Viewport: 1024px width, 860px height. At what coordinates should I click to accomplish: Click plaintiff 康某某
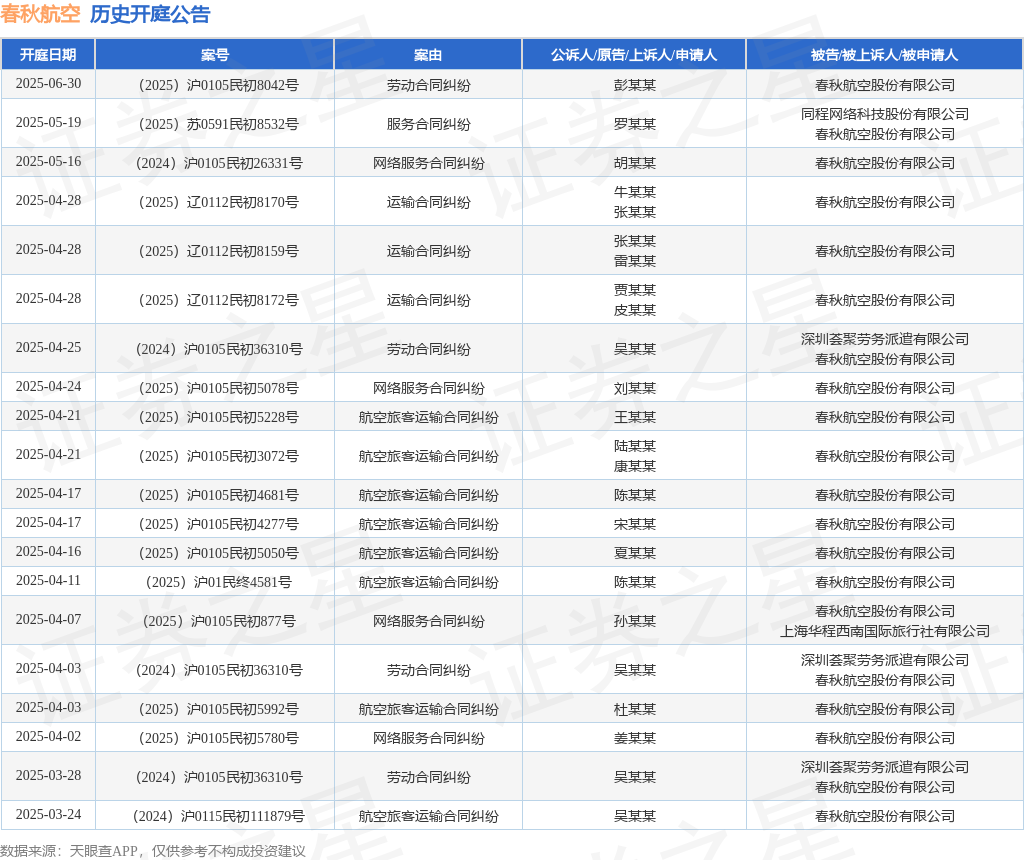click(635, 466)
